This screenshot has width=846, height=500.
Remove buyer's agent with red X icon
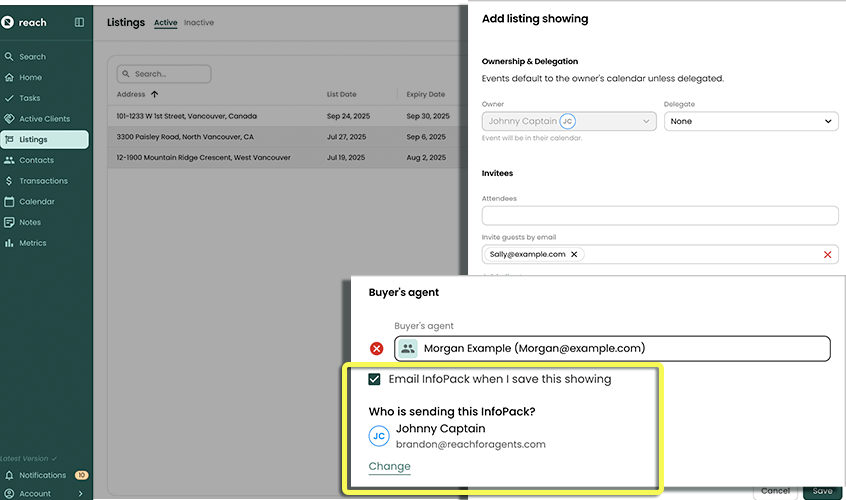tap(377, 349)
